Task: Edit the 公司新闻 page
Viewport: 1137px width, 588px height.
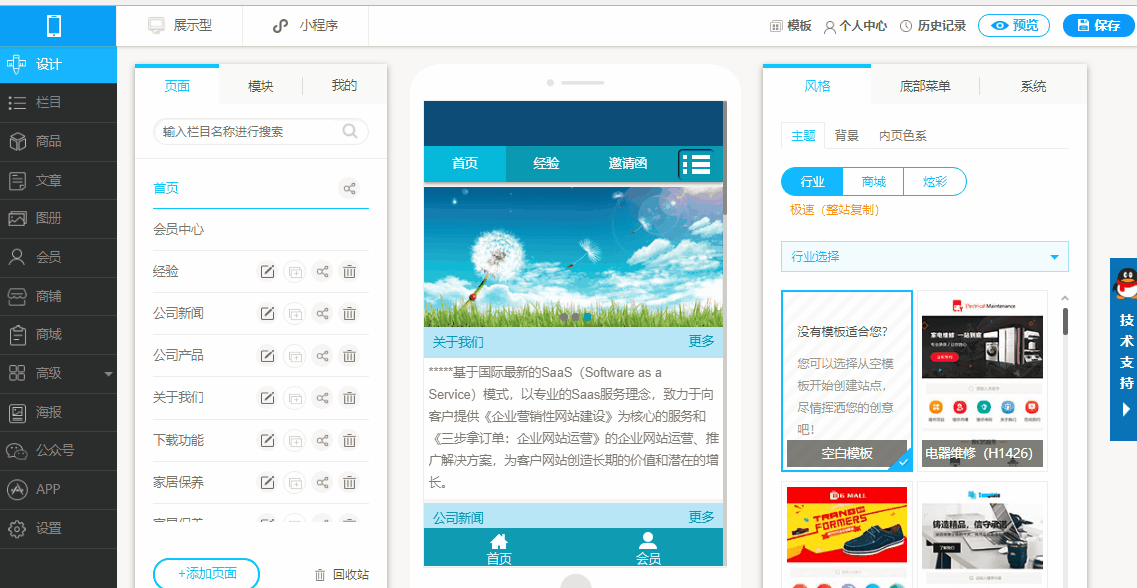Action: [268, 314]
